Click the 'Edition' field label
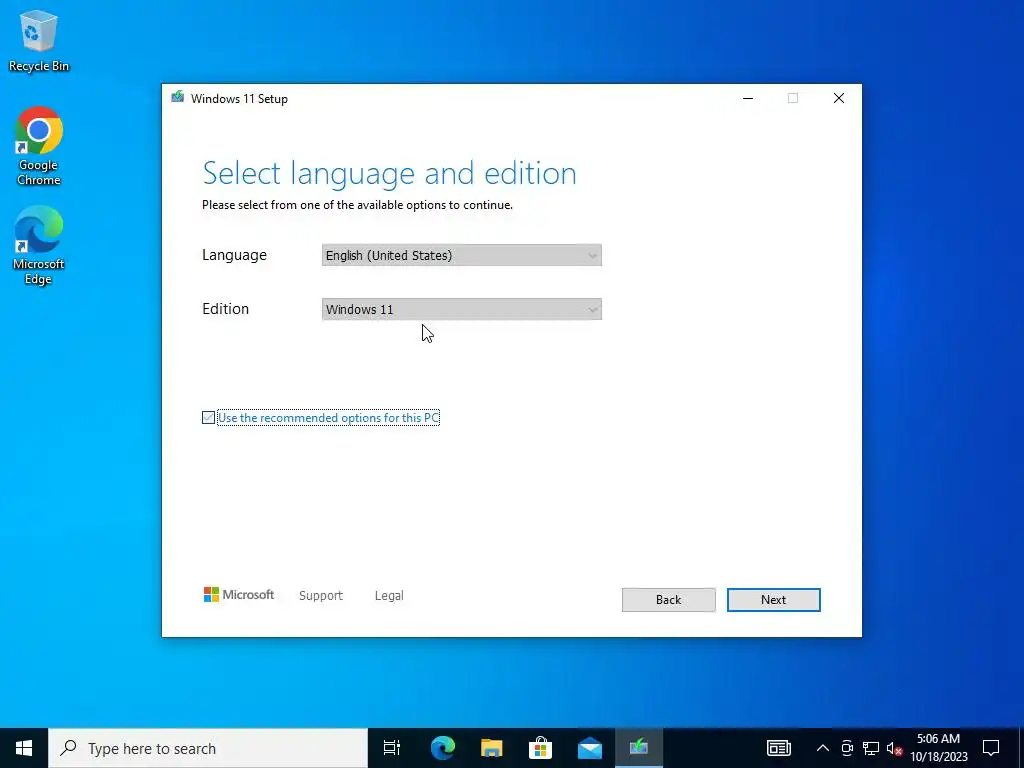This screenshot has width=1024, height=768. (x=225, y=309)
